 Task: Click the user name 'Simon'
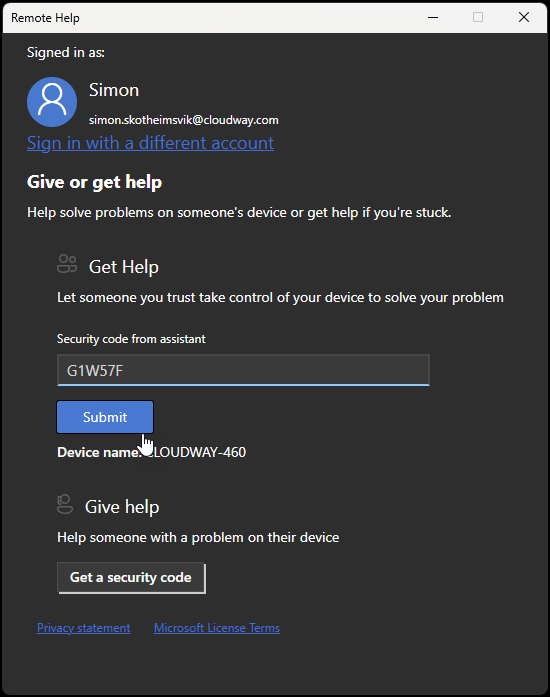[114, 90]
